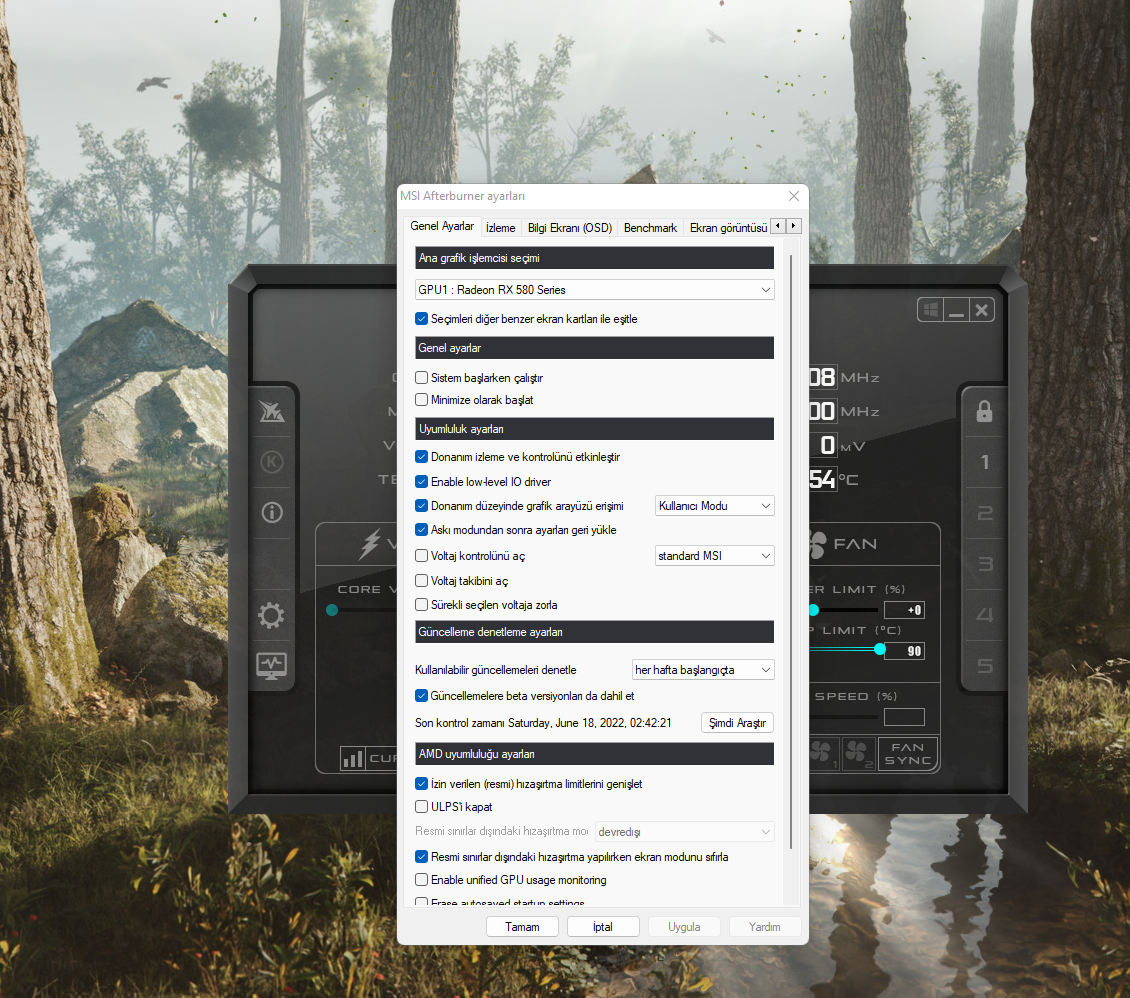Switch to Ekran görüntüsü tab
The height and width of the screenshot is (998, 1130).
click(728, 228)
